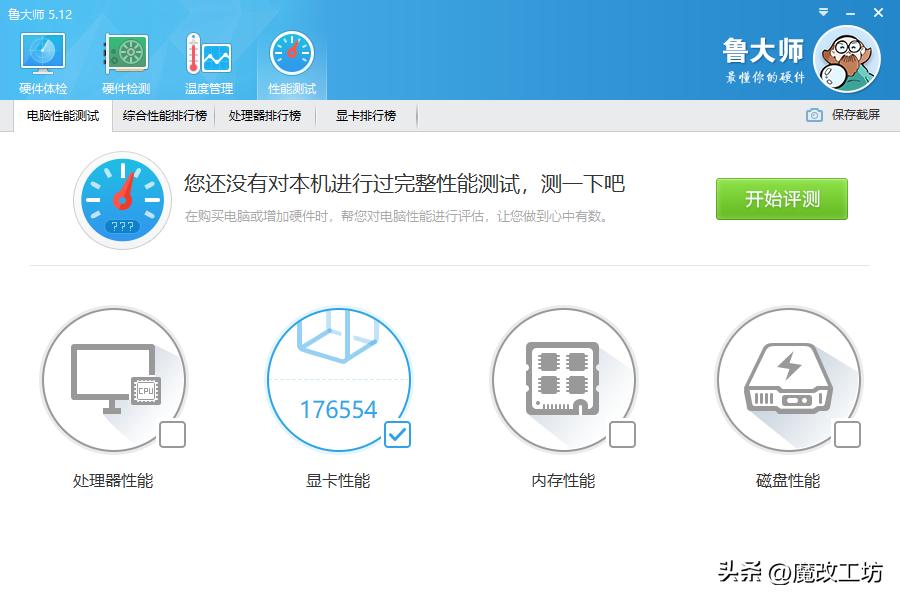Uncheck the 显卡性能 checkbox

[x=398, y=435]
